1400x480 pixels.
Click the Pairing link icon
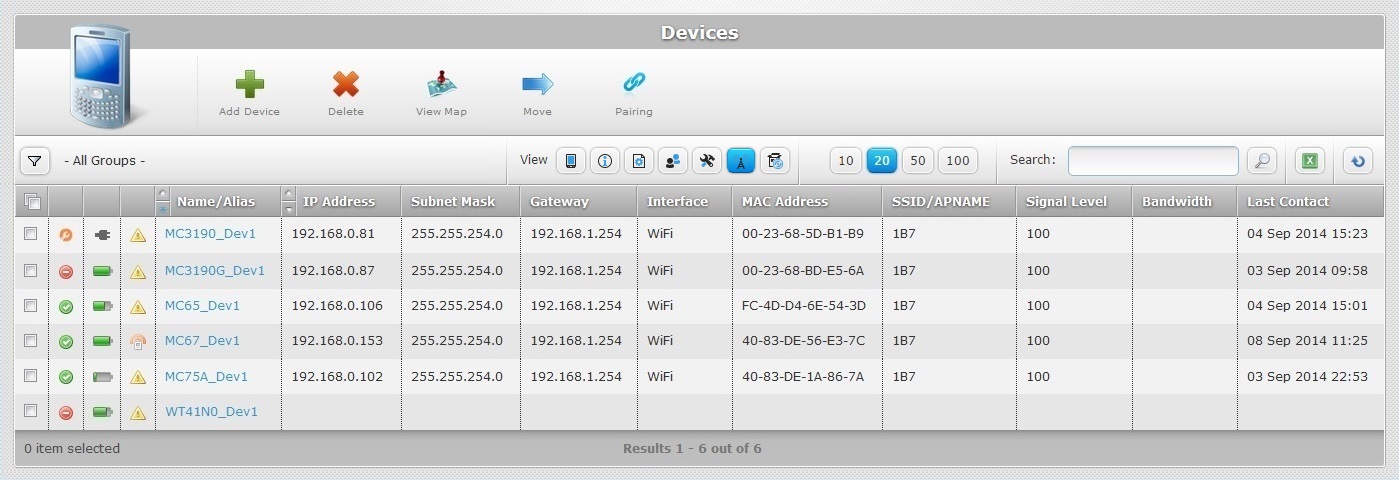[x=633, y=83]
